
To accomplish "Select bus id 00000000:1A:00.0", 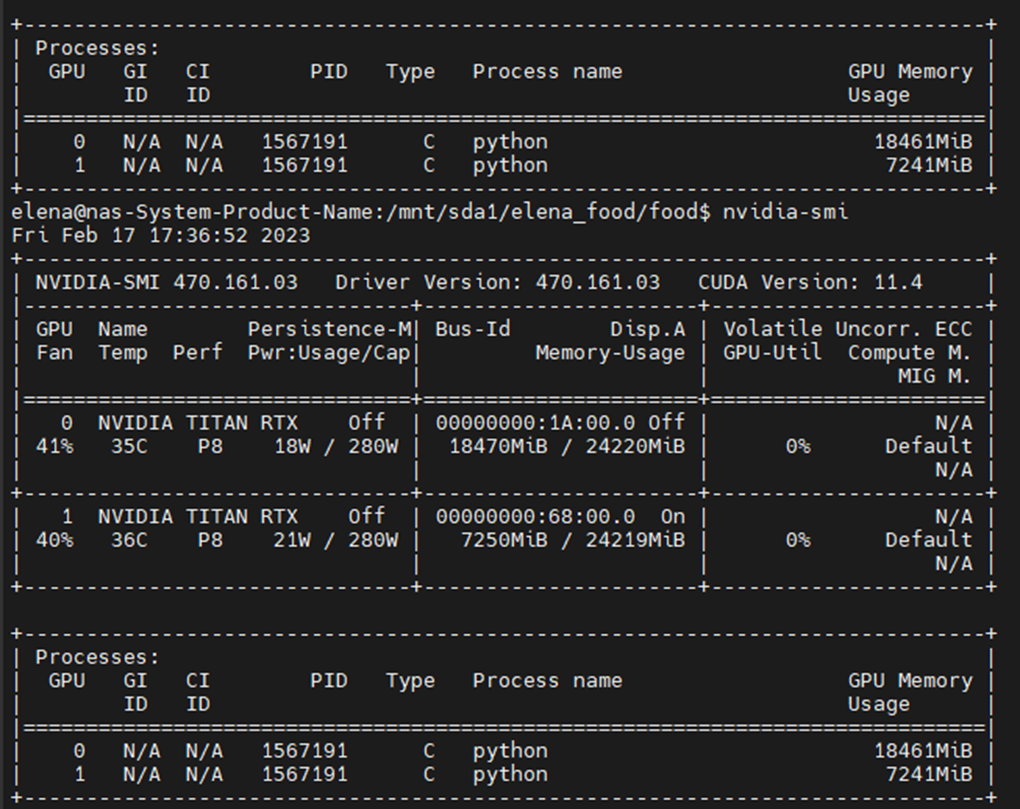I will 535,423.
